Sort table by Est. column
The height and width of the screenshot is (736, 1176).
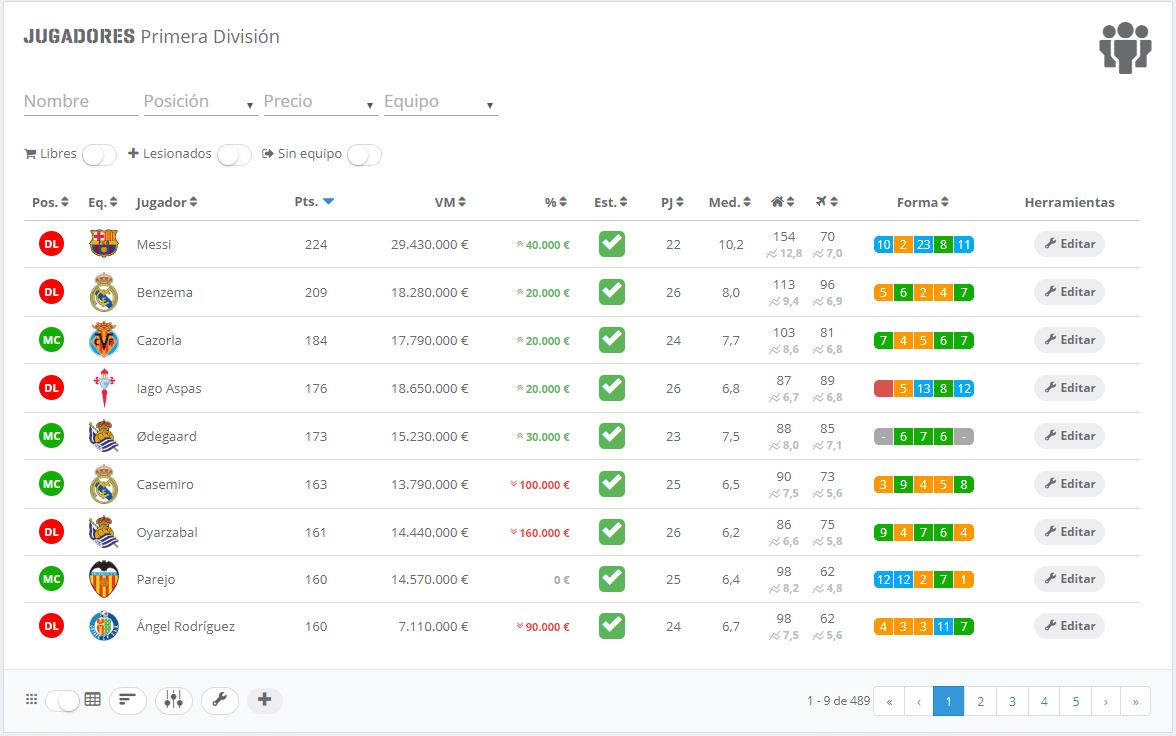tap(610, 203)
